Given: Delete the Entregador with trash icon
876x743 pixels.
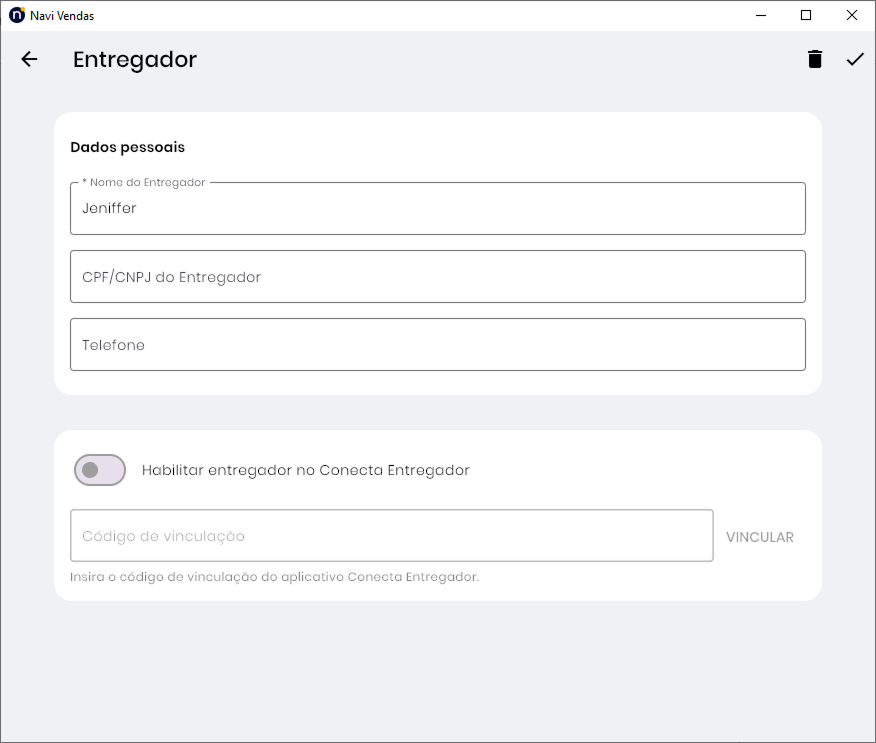Looking at the screenshot, I should click(x=815, y=60).
